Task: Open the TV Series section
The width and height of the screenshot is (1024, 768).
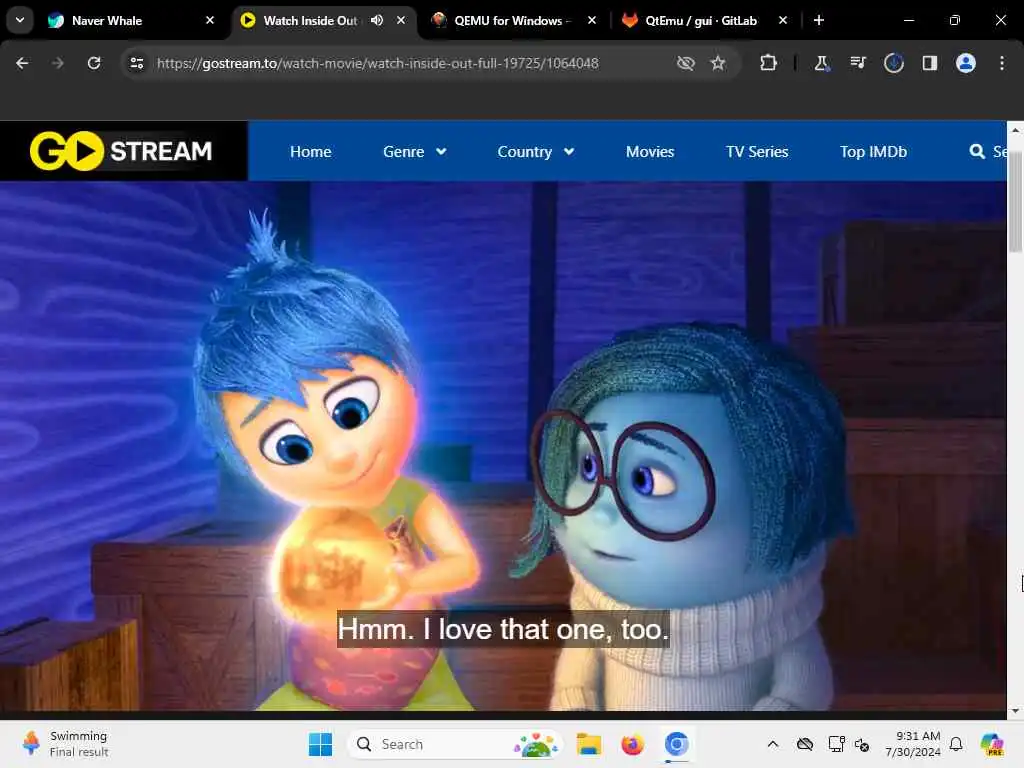Action: (x=757, y=152)
